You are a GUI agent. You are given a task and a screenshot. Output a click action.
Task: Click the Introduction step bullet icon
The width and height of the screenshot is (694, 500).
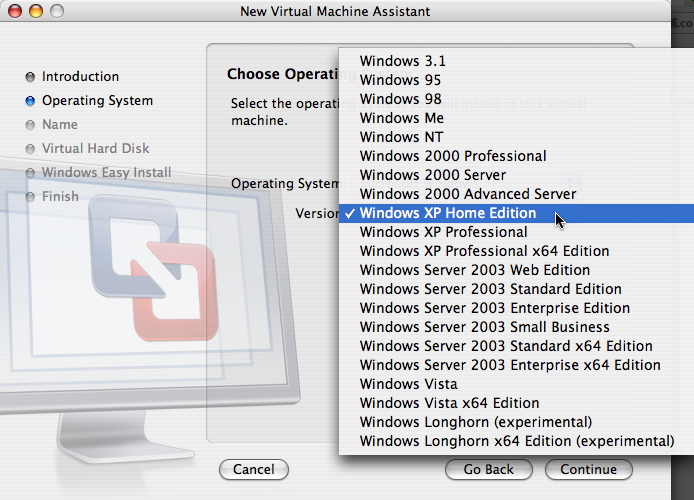[x=30, y=77]
